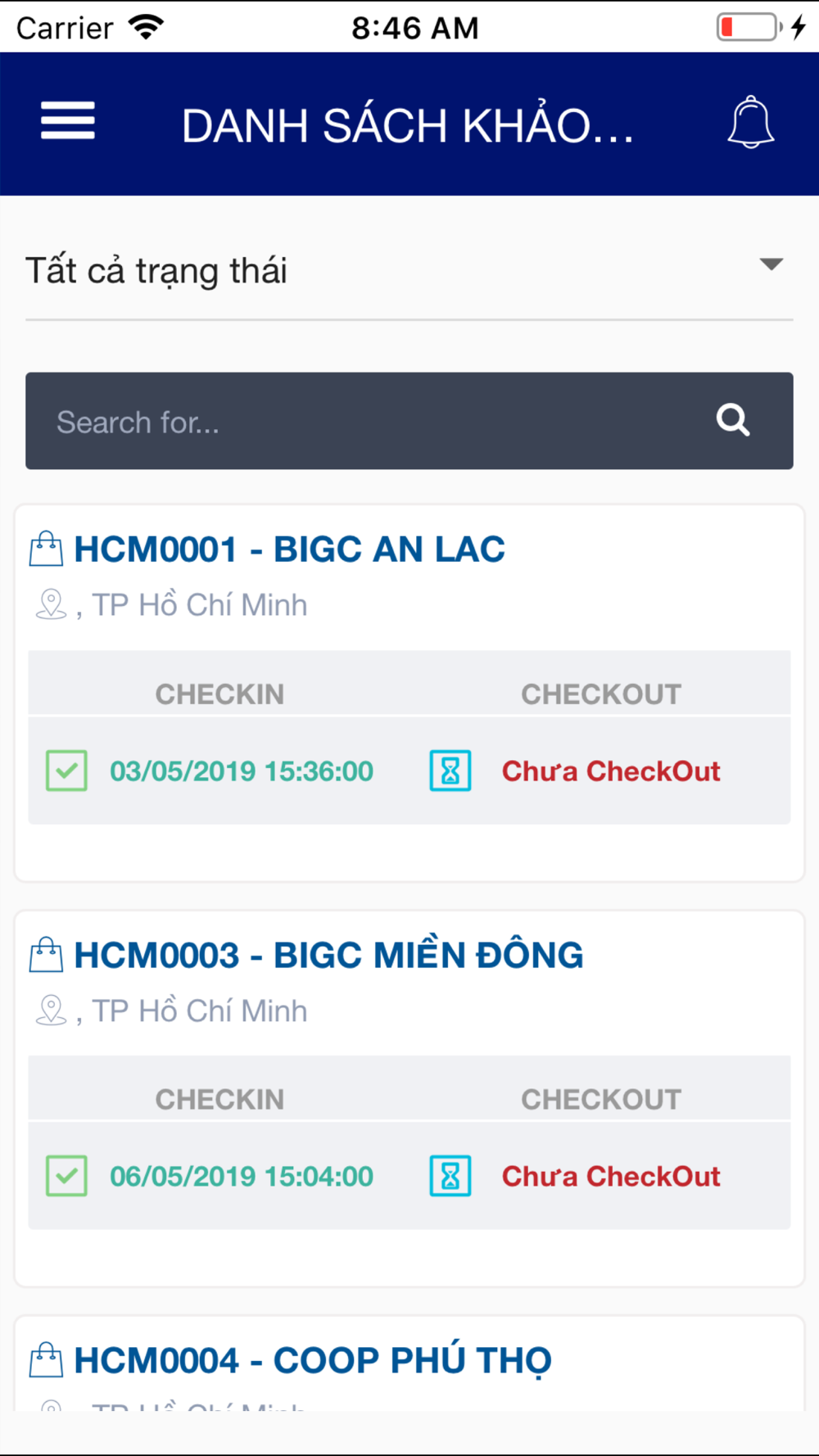The width and height of the screenshot is (819, 1456).
Task: Expand the status filter dropdown arrow
Action: [x=771, y=264]
